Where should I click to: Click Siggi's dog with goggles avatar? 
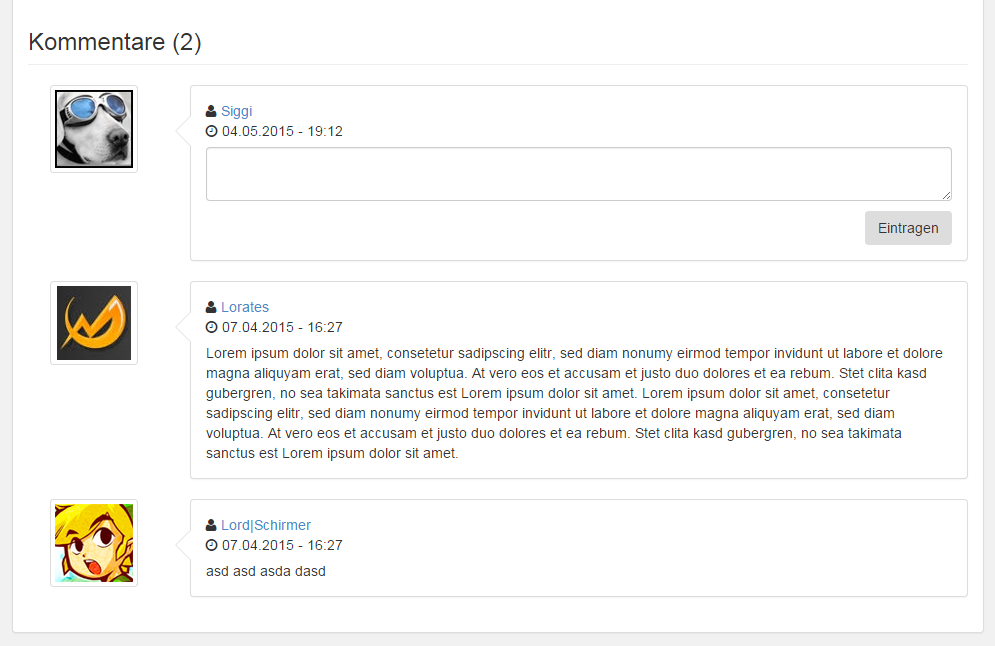94,129
